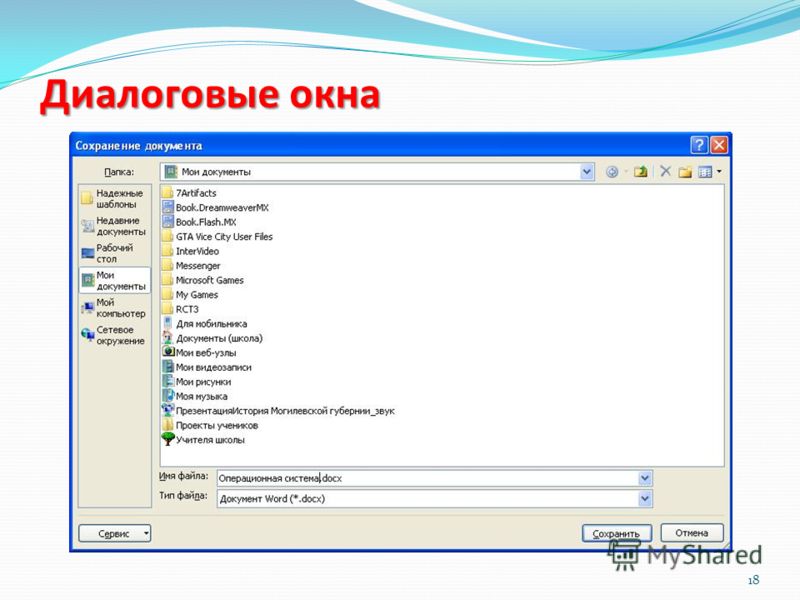
Task: Open the Папка folder dropdown arrow
Action: coord(587,172)
